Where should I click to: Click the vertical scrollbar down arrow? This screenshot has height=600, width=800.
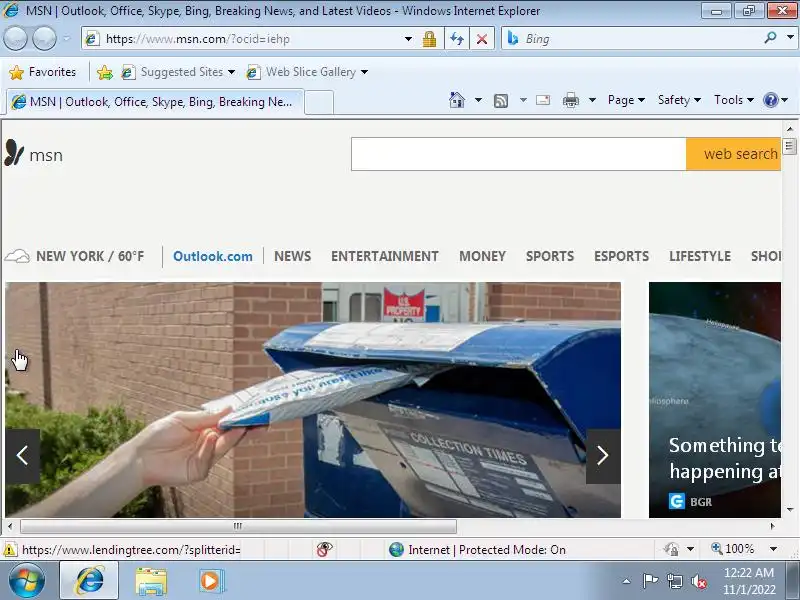point(790,509)
